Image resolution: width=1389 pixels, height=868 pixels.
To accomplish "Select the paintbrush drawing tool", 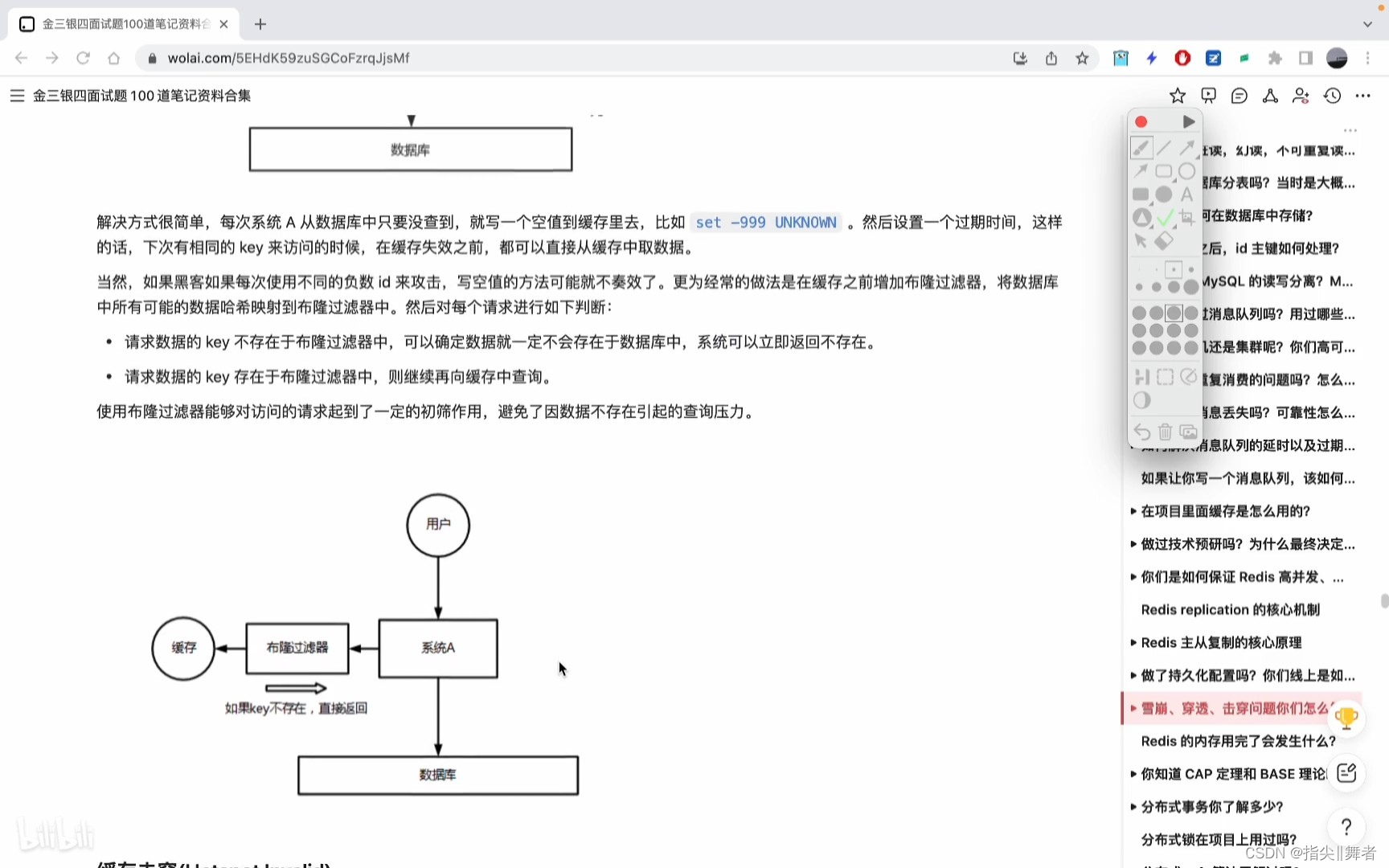I will coord(1141,148).
